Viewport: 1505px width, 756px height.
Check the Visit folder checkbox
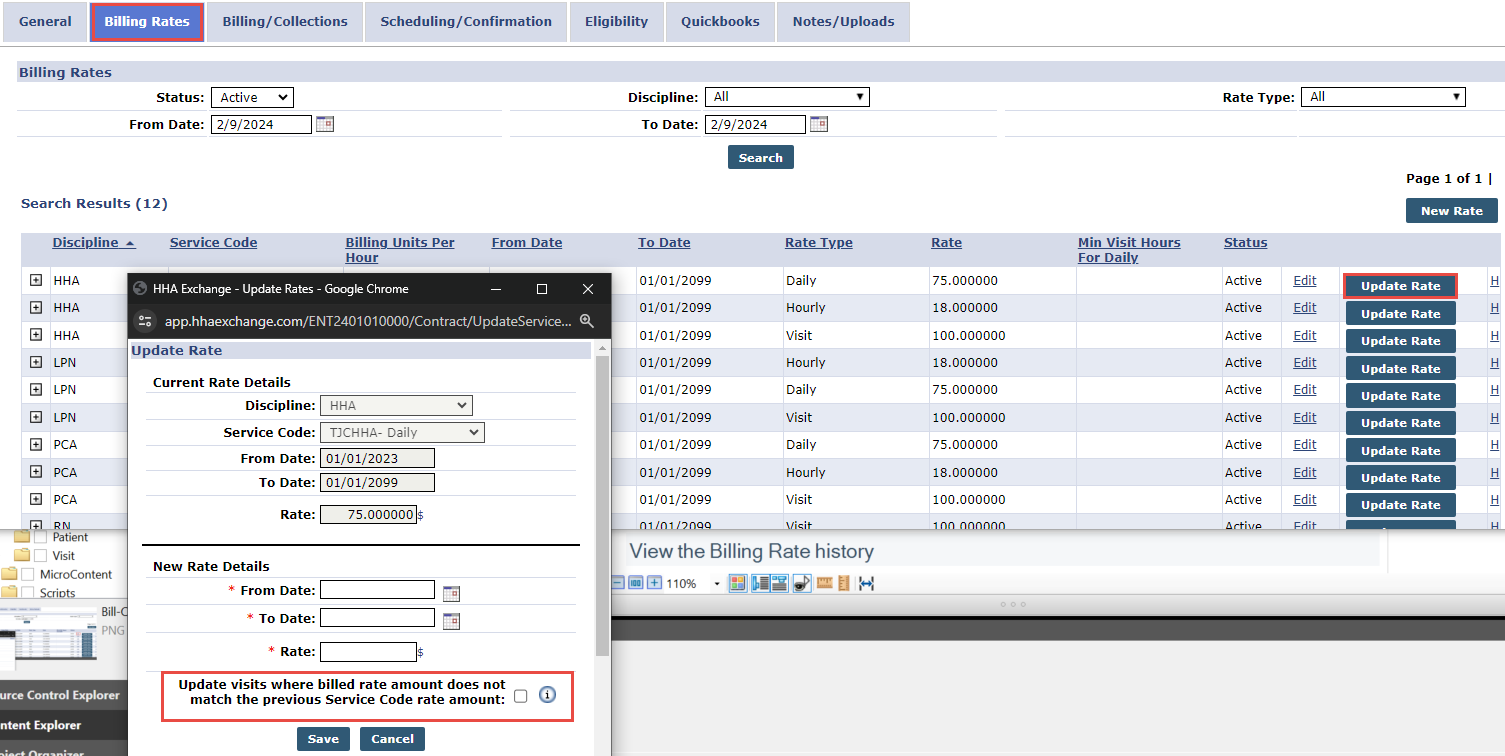pyautogui.click(x=41, y=556)
